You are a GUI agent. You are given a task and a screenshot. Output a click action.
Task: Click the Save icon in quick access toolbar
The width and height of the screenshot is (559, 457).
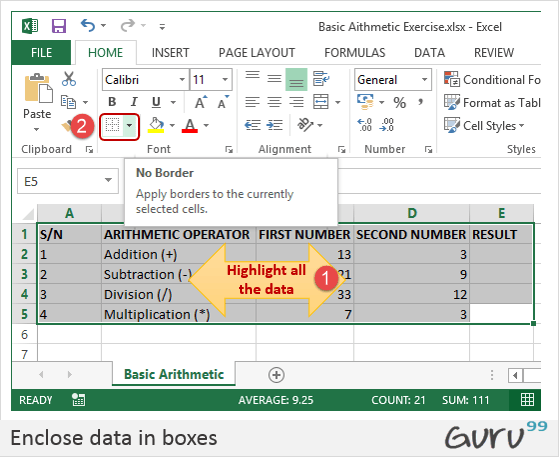pos(59,26)
